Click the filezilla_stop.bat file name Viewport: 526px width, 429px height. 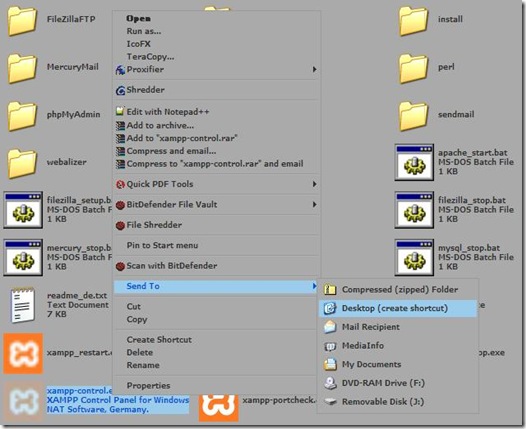click(x=472, y=201)
